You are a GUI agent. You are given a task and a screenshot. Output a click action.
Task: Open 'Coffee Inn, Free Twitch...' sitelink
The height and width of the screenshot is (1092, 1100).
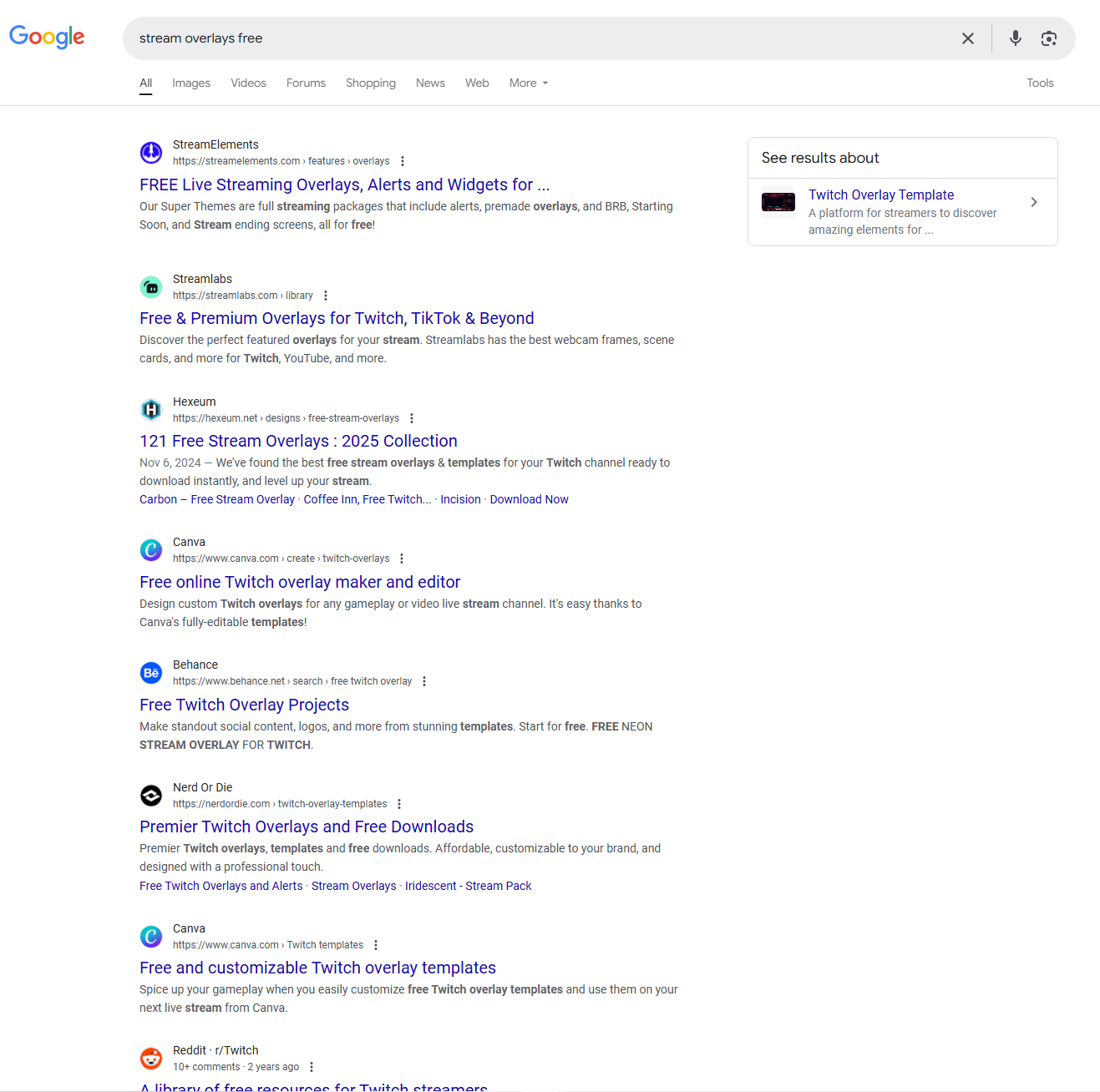pyautogui.click(x=368, y=499)
